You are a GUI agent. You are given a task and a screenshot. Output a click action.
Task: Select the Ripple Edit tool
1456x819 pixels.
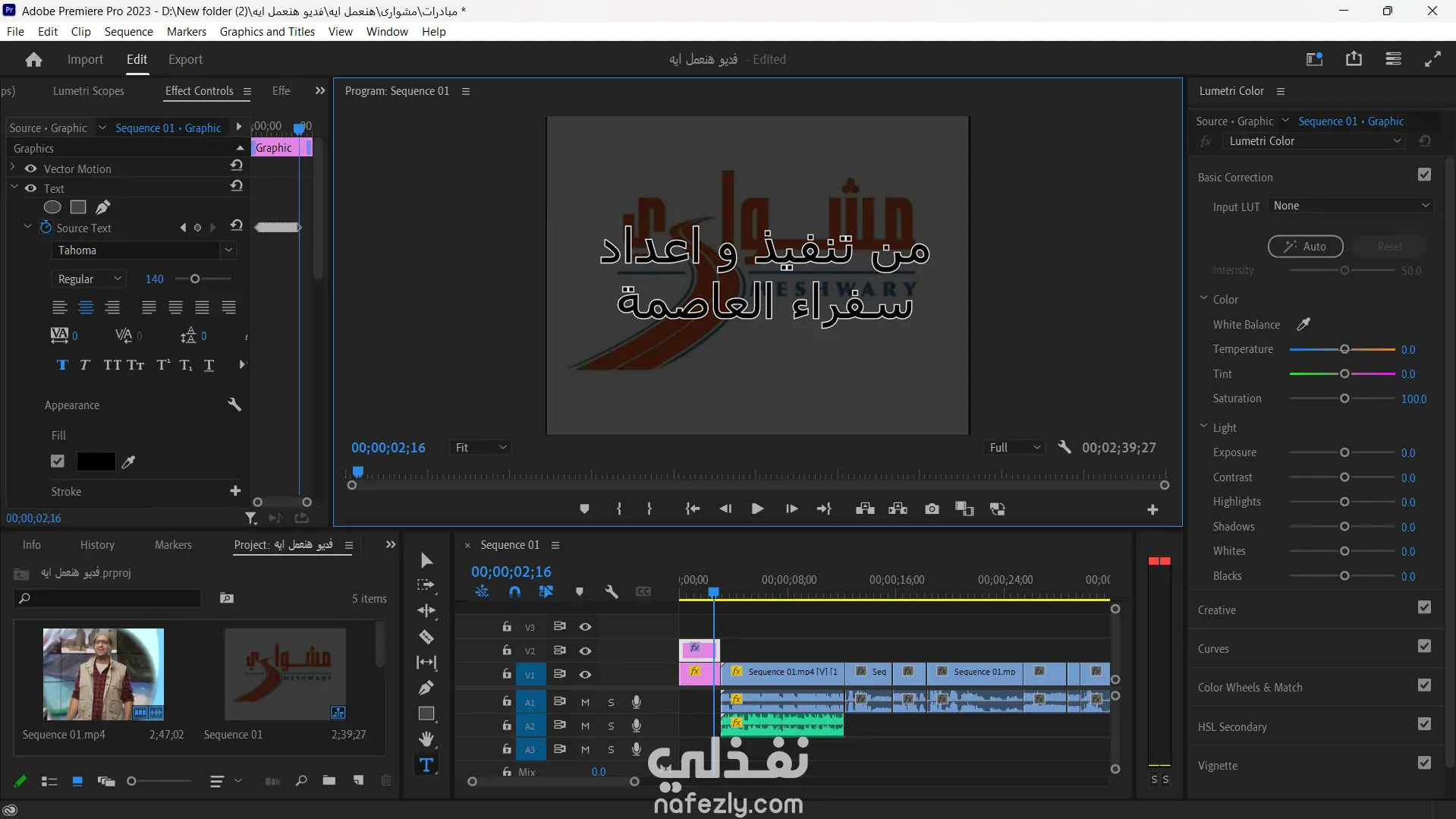pos(426,611)
